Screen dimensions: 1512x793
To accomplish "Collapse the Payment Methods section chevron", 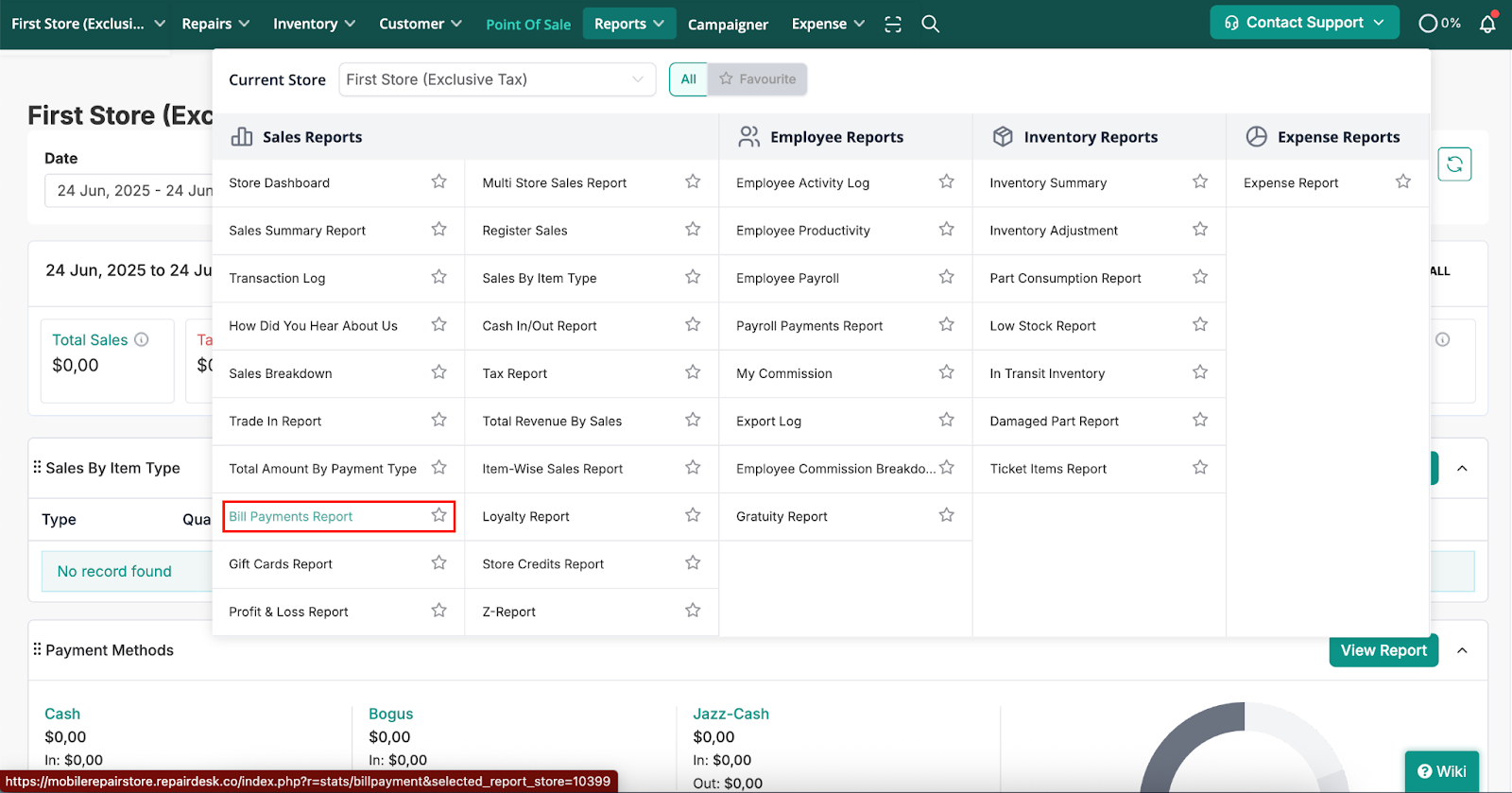I will [x=1462, y=650].
